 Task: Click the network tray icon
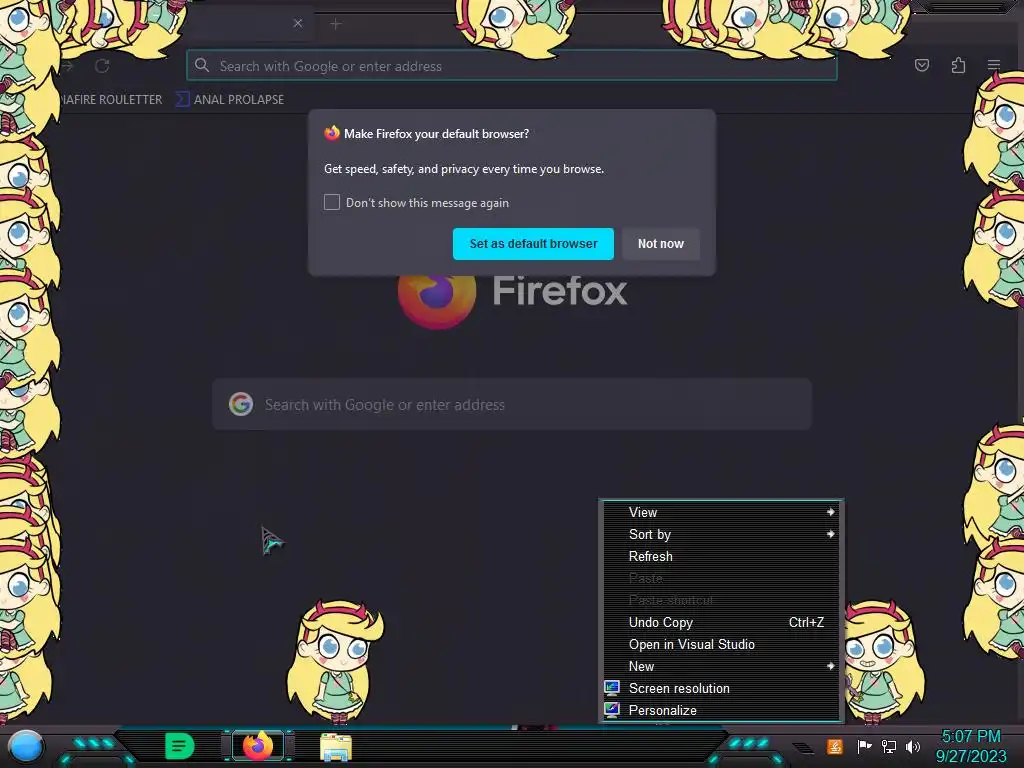click(x=889, y=746)
